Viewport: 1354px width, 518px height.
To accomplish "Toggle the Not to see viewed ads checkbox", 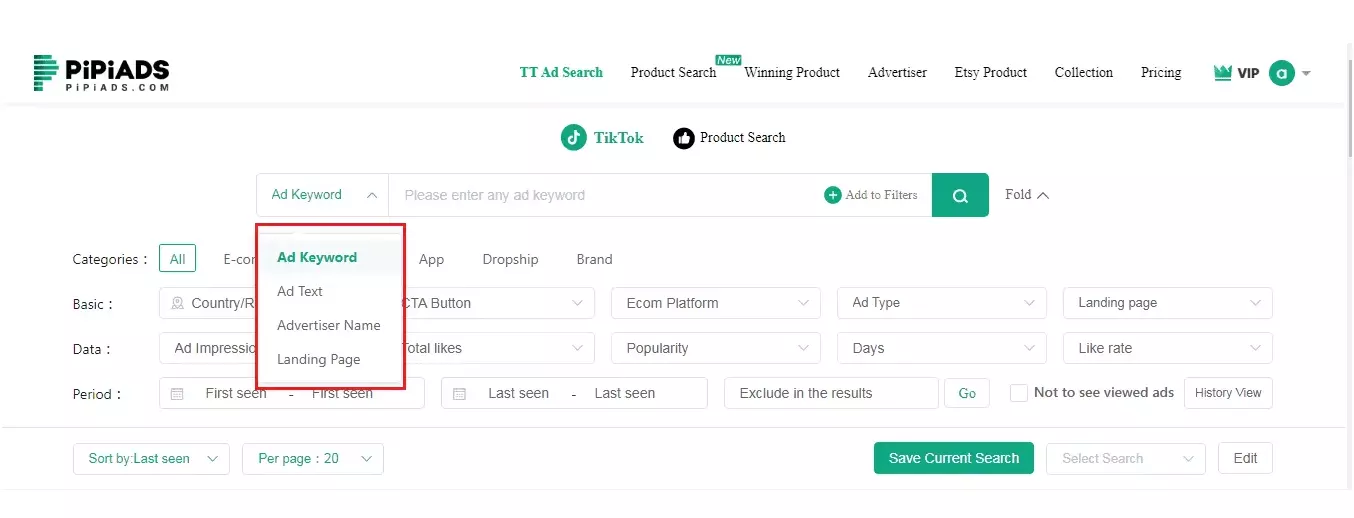I will coord(1019,393).
